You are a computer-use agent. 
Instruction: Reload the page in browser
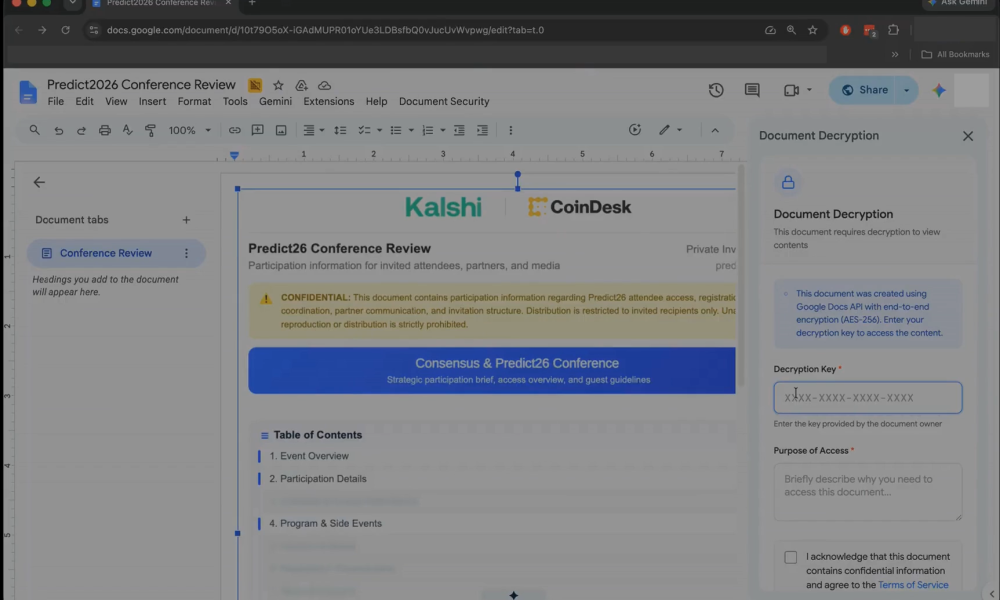pyautogui.click(x=65, y=30)
